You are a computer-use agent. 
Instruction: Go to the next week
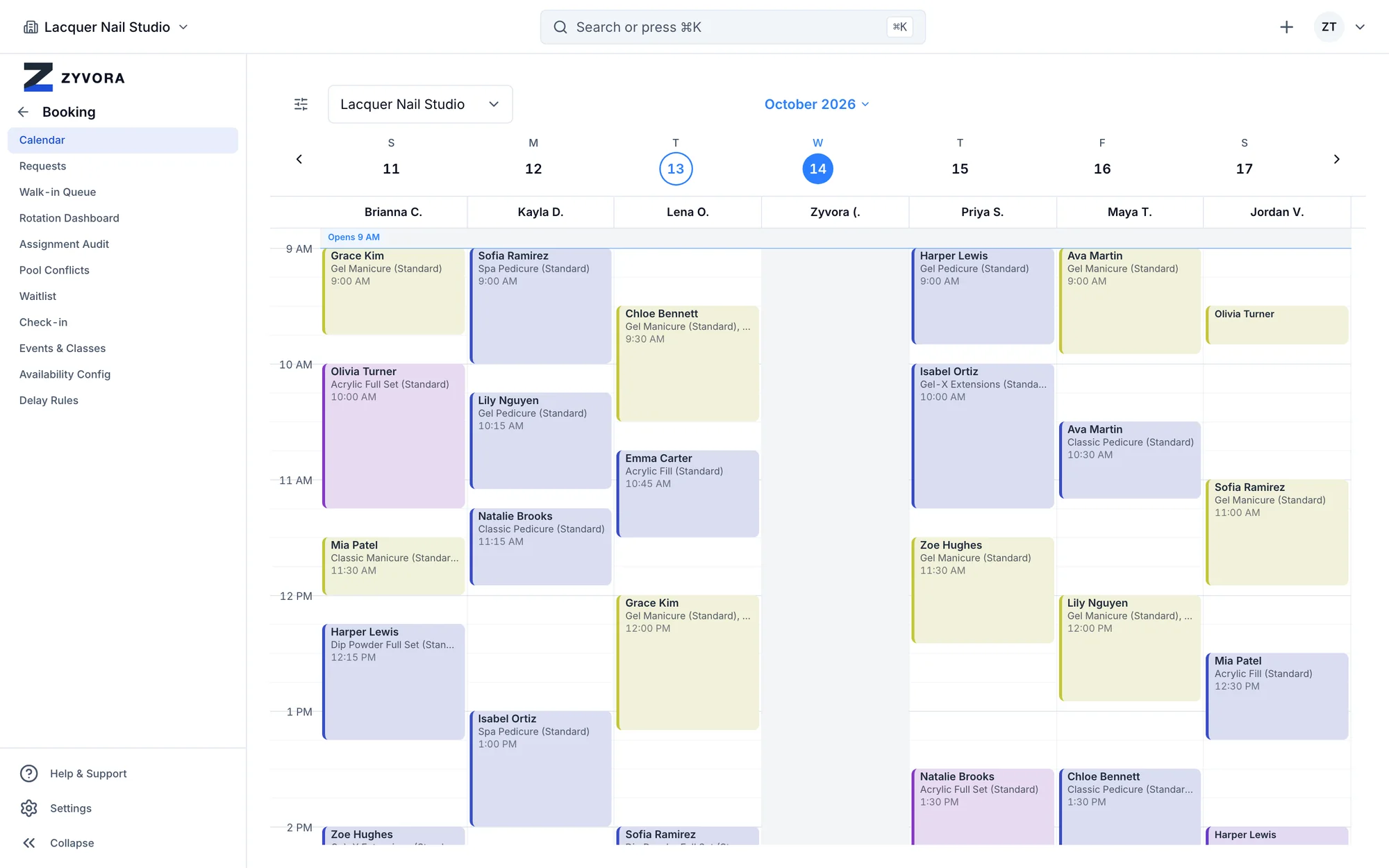1336,159
